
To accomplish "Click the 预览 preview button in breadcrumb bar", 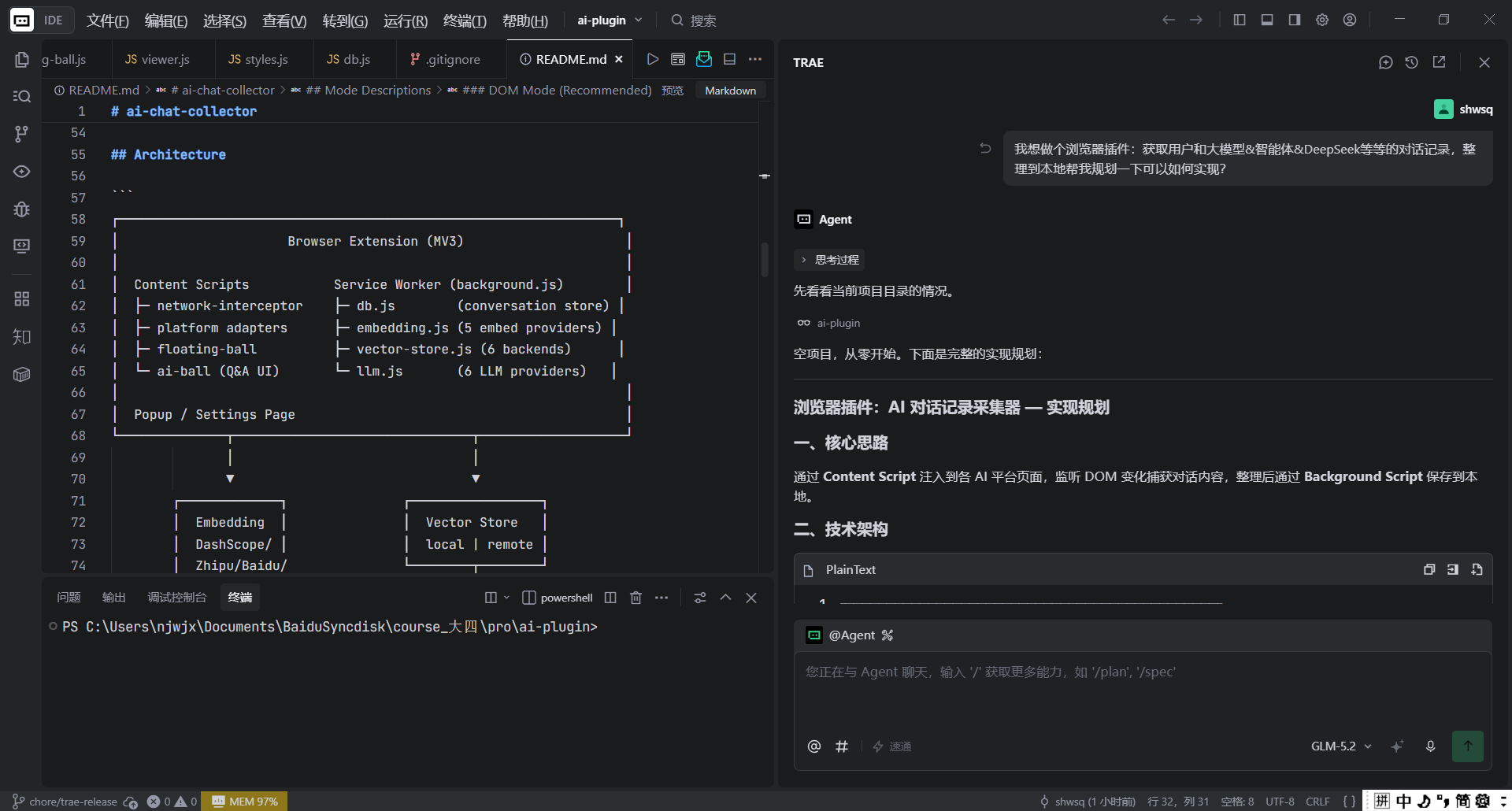I will [x=673, y=91].
